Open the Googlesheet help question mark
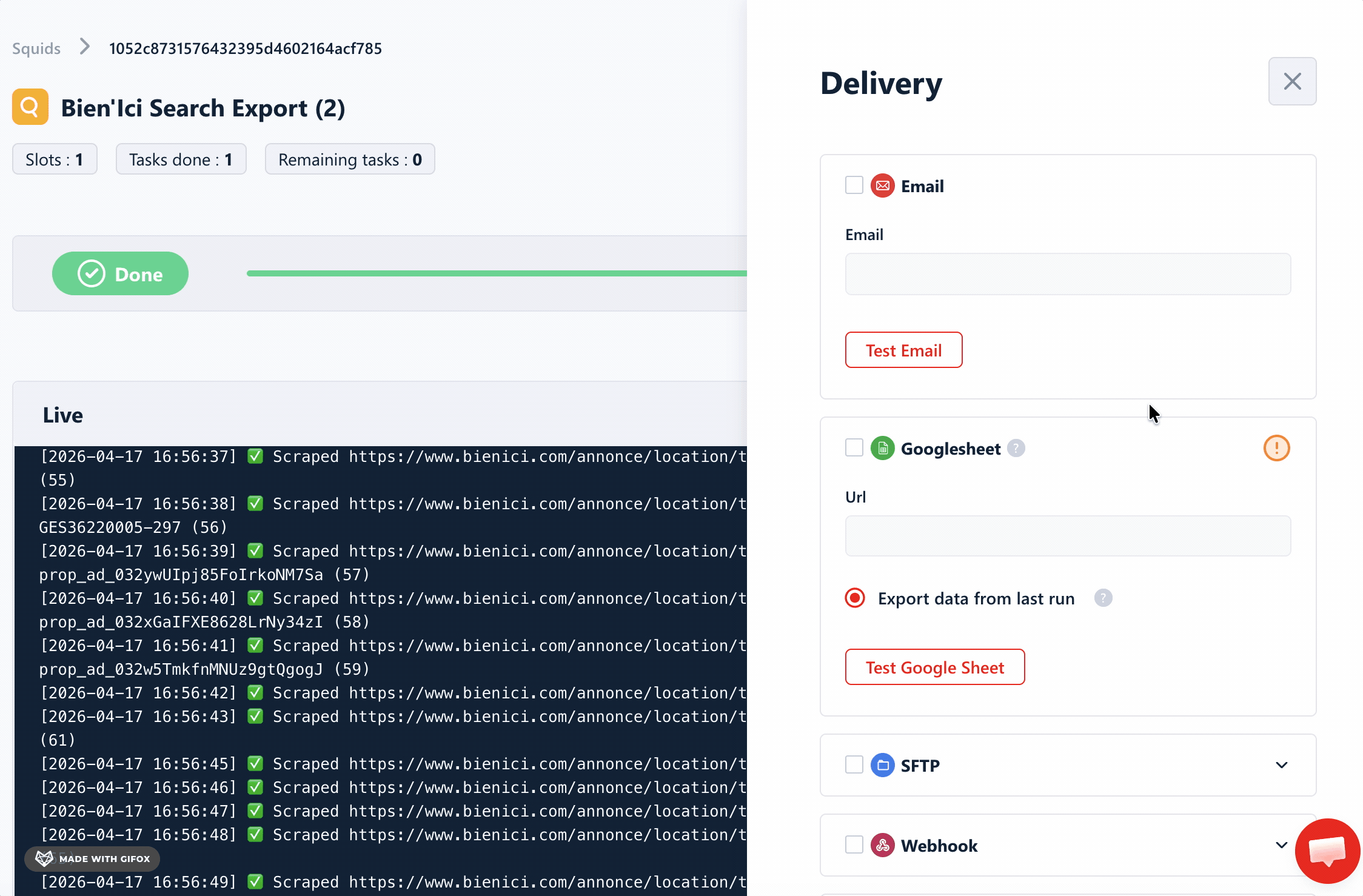Viewport: 1363px width, 896px height. pyautogui.click(x=1016, y=448)
